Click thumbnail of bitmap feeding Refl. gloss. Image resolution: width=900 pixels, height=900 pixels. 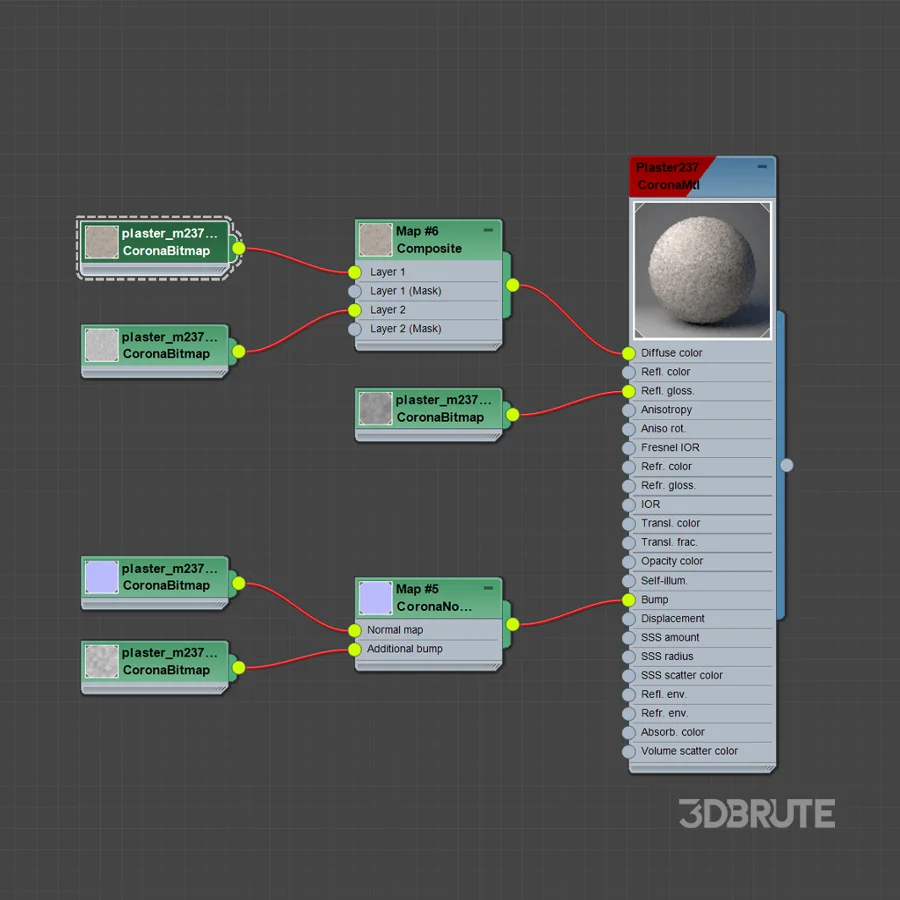[x=375, y=408]
